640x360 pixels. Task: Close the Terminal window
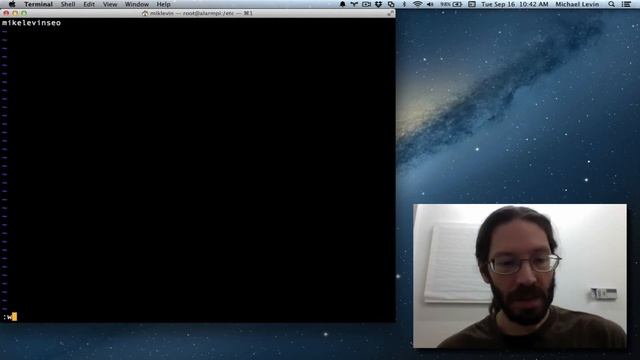pyautogui.click(x=6, y=13)
